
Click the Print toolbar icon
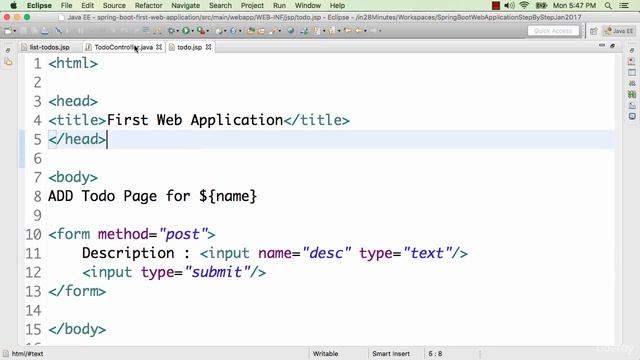tap(44, 31)
